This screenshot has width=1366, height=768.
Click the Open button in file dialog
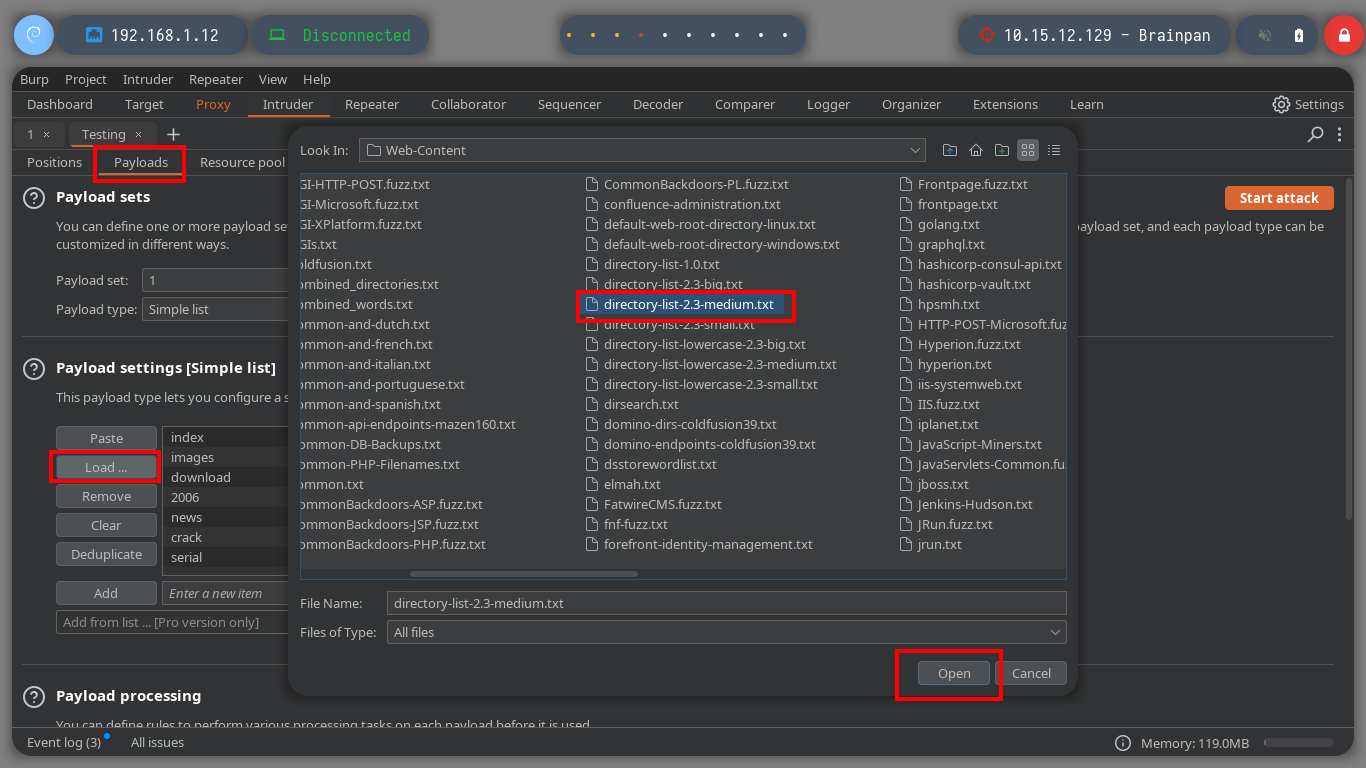[x=954, y=673]
